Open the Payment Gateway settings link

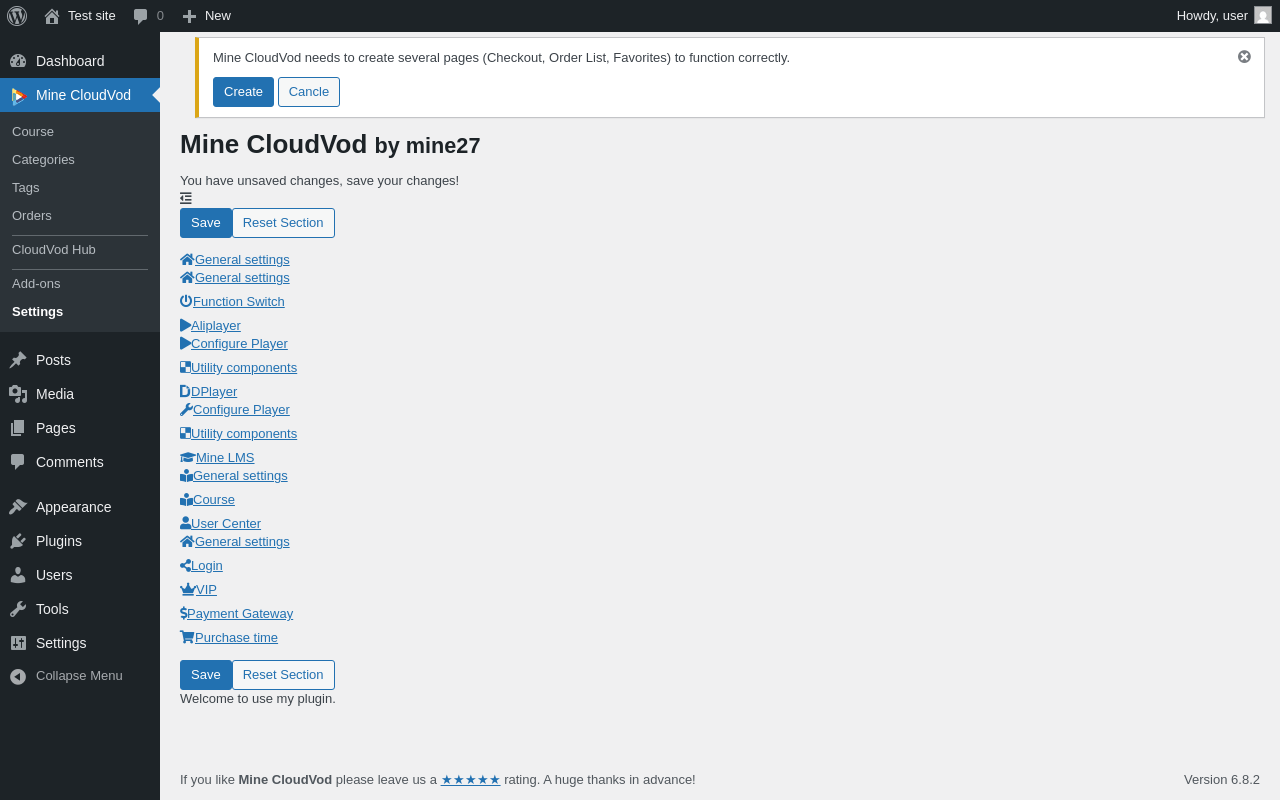[x=240, y=613]
